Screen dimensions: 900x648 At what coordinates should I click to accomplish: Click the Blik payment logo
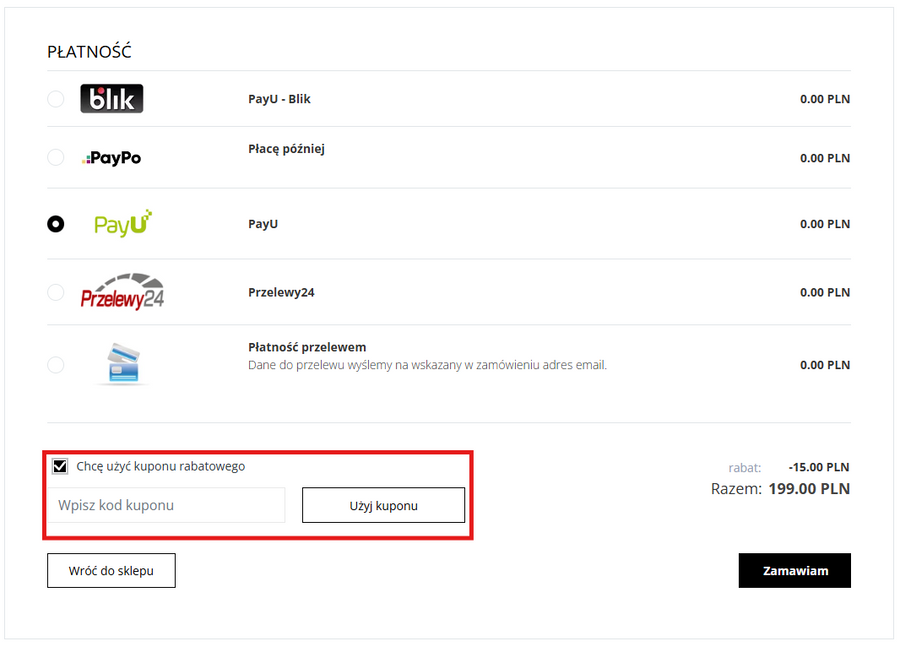(x=112, y=99)
